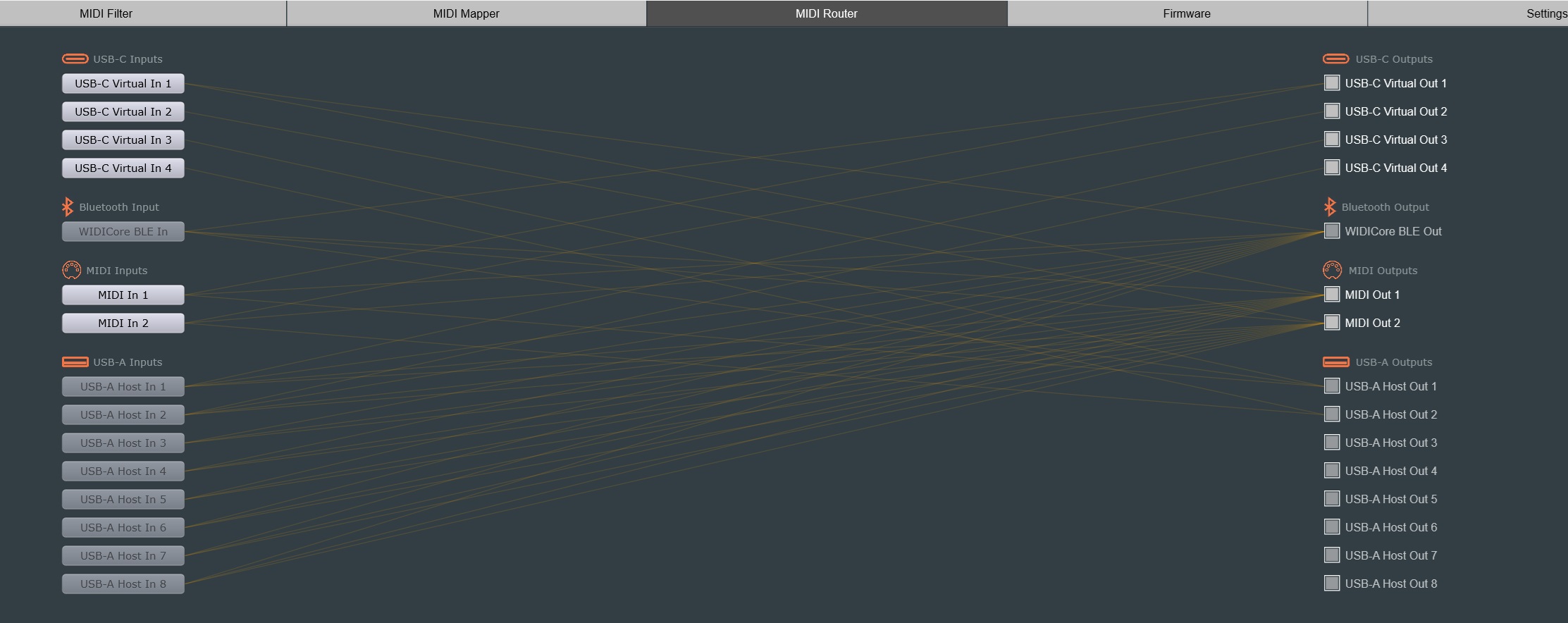The height and width of the screenshot is (623, 1568).
Task: Click the MIDI Inputs DIN icon
Action: [71, 270]
